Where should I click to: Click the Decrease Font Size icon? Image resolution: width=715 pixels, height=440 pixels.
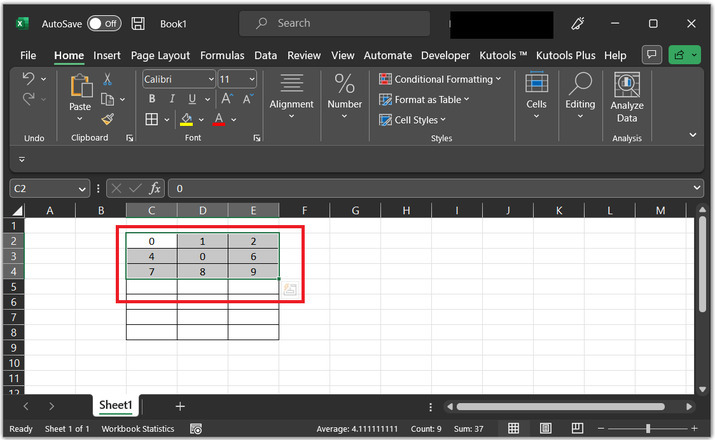coord(248,99)
